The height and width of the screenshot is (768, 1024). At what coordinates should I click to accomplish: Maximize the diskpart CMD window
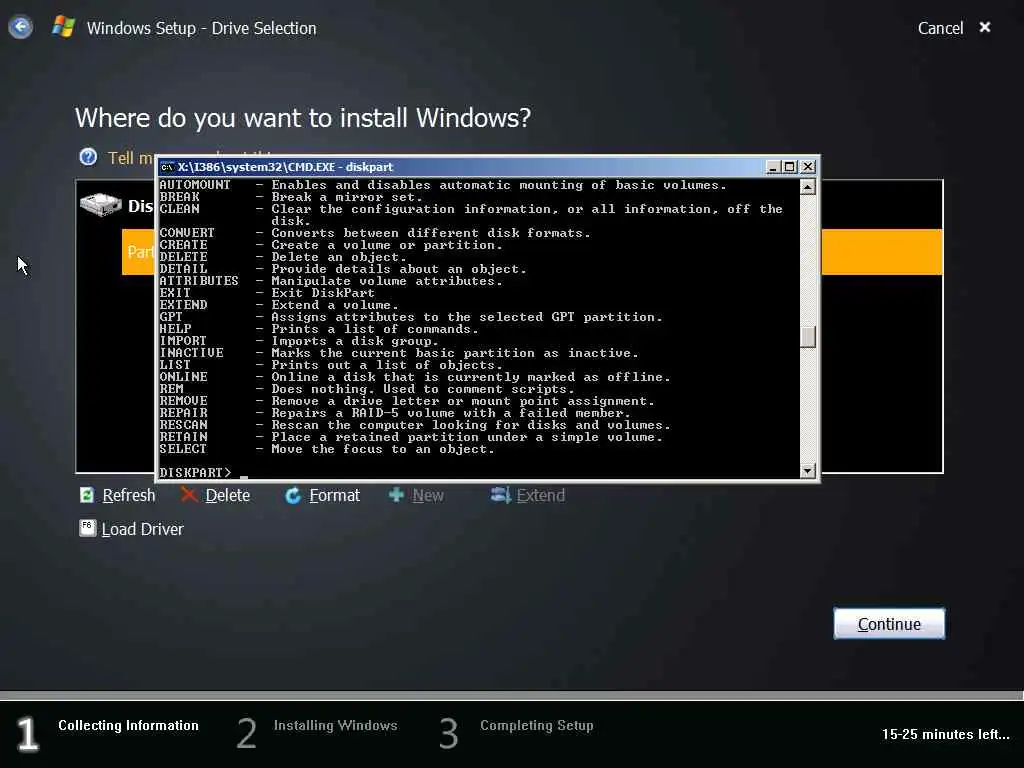(790, 167)
